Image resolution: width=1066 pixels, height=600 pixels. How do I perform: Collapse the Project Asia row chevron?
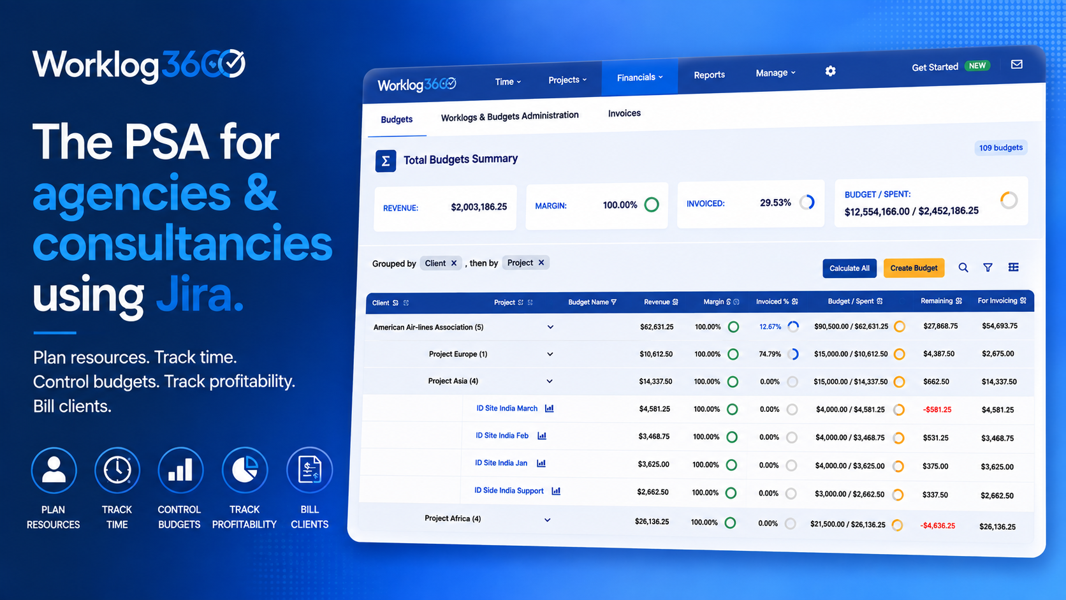click(x=549, y=381)
